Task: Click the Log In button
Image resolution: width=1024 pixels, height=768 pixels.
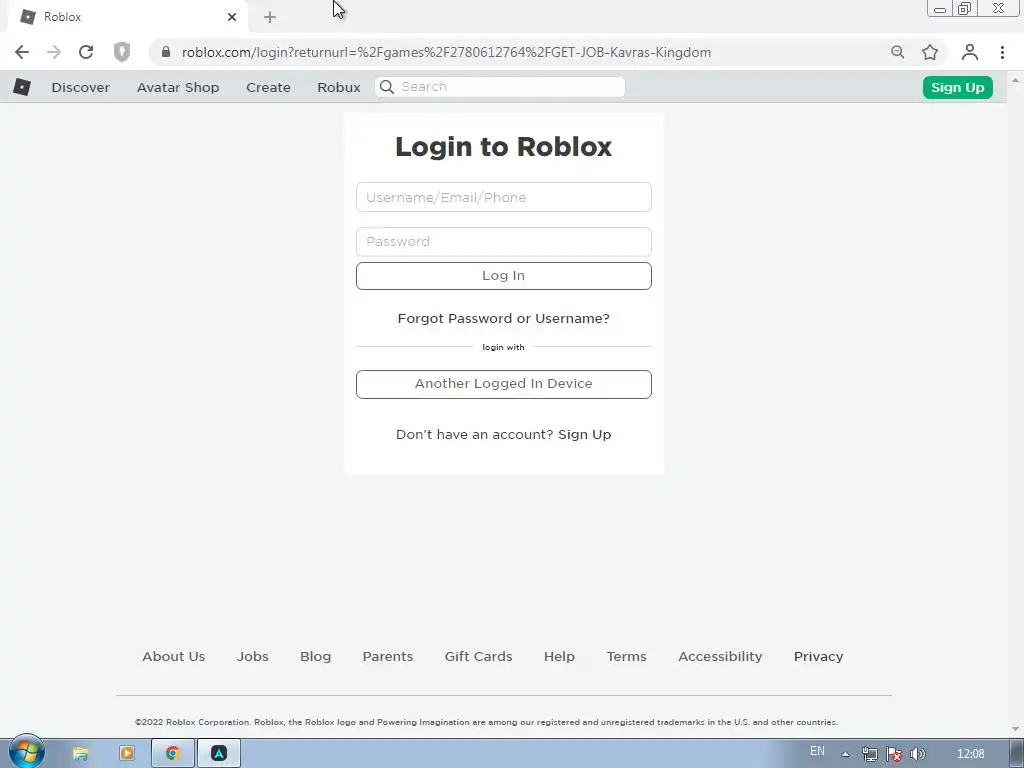Action: [x=504, y=276]
